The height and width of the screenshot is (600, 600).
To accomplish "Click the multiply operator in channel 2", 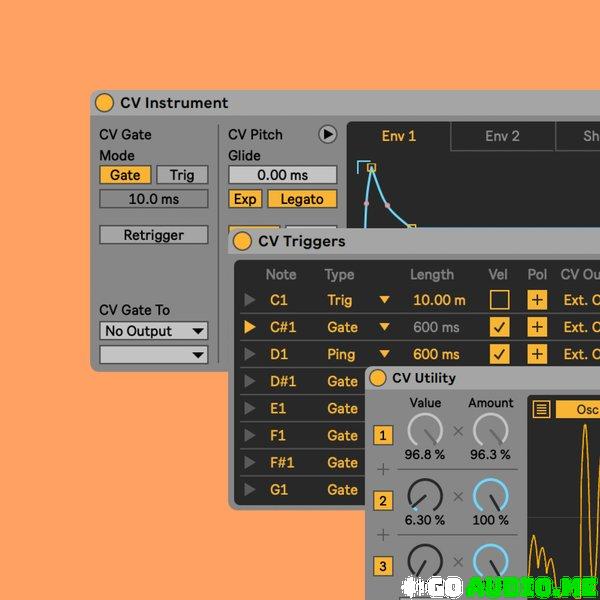I will coord(458,497).
